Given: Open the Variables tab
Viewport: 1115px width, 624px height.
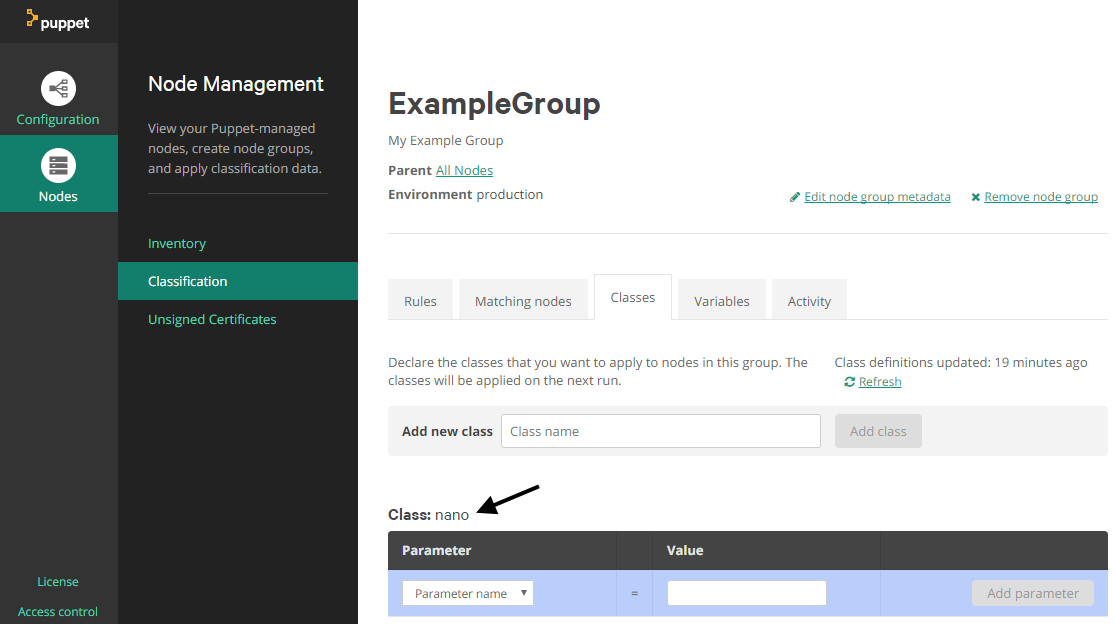Looking at the screenshot, I should pos(722,301).
